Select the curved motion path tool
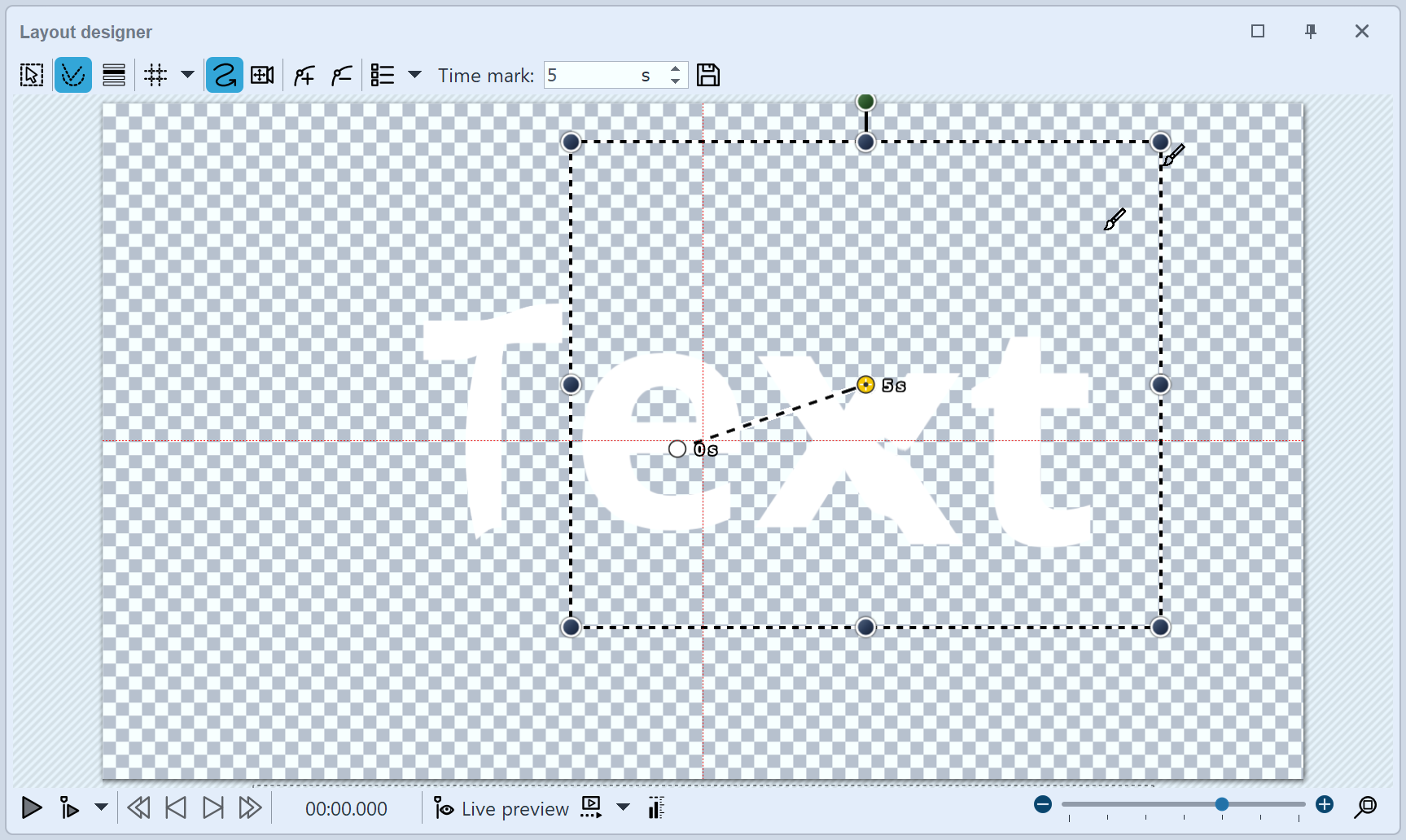The width and height of the screenshot is (1406, 840). pos(224,74)
